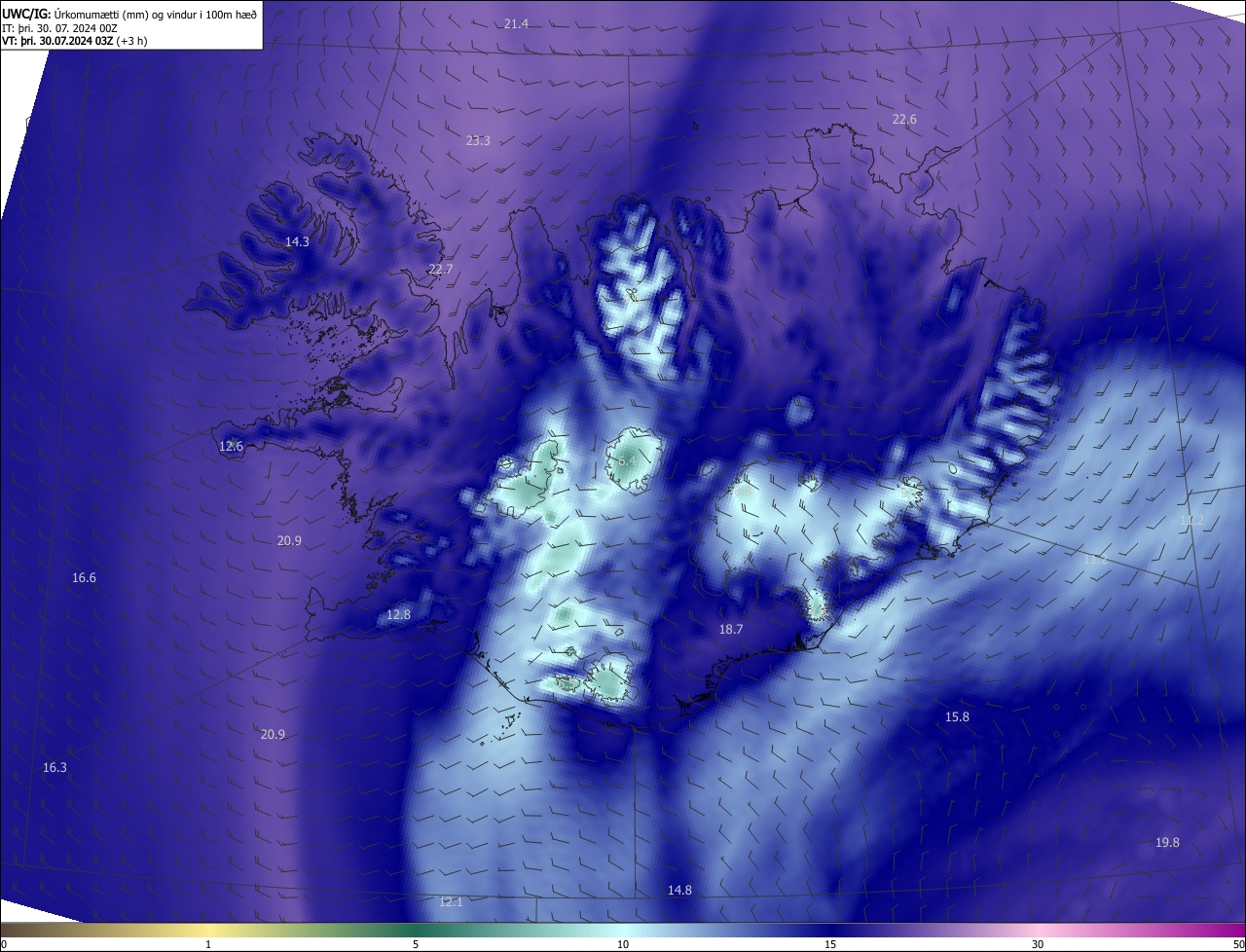The height and width of the screenshot is (952, 1246).
Task: Click the '15' tick on the color scale
Action: pos(830,944)
